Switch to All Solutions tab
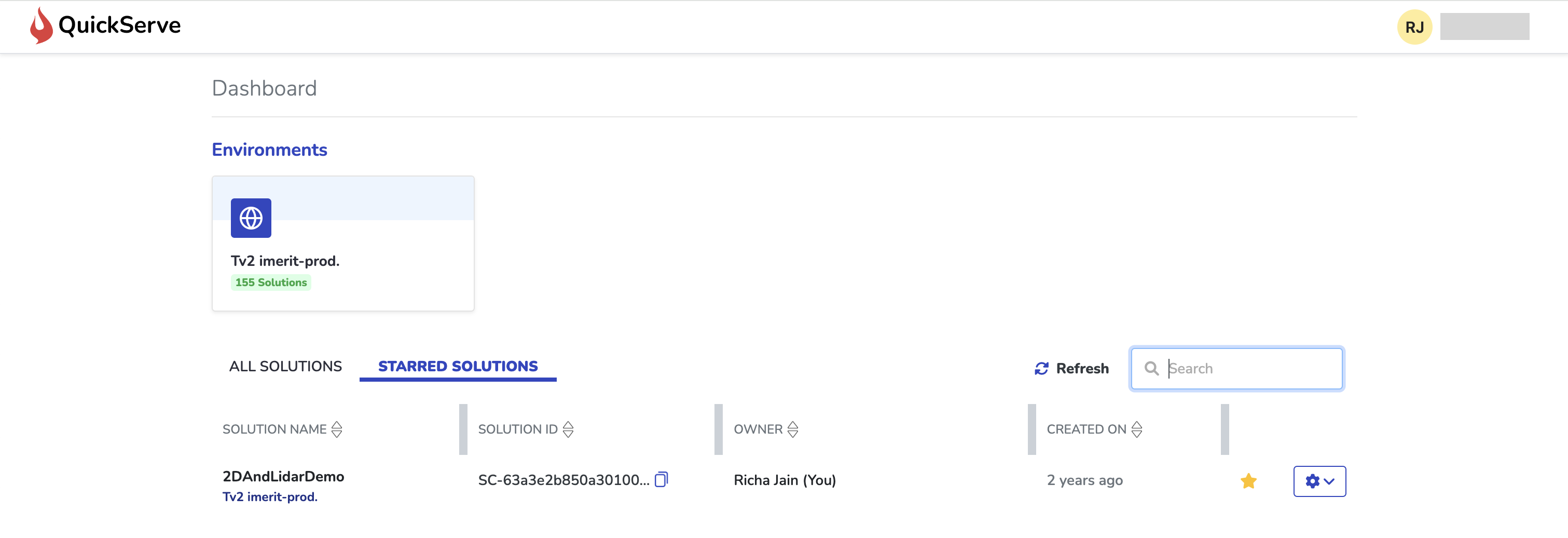This screenshot has height=538, width=1568. [285, 366]
